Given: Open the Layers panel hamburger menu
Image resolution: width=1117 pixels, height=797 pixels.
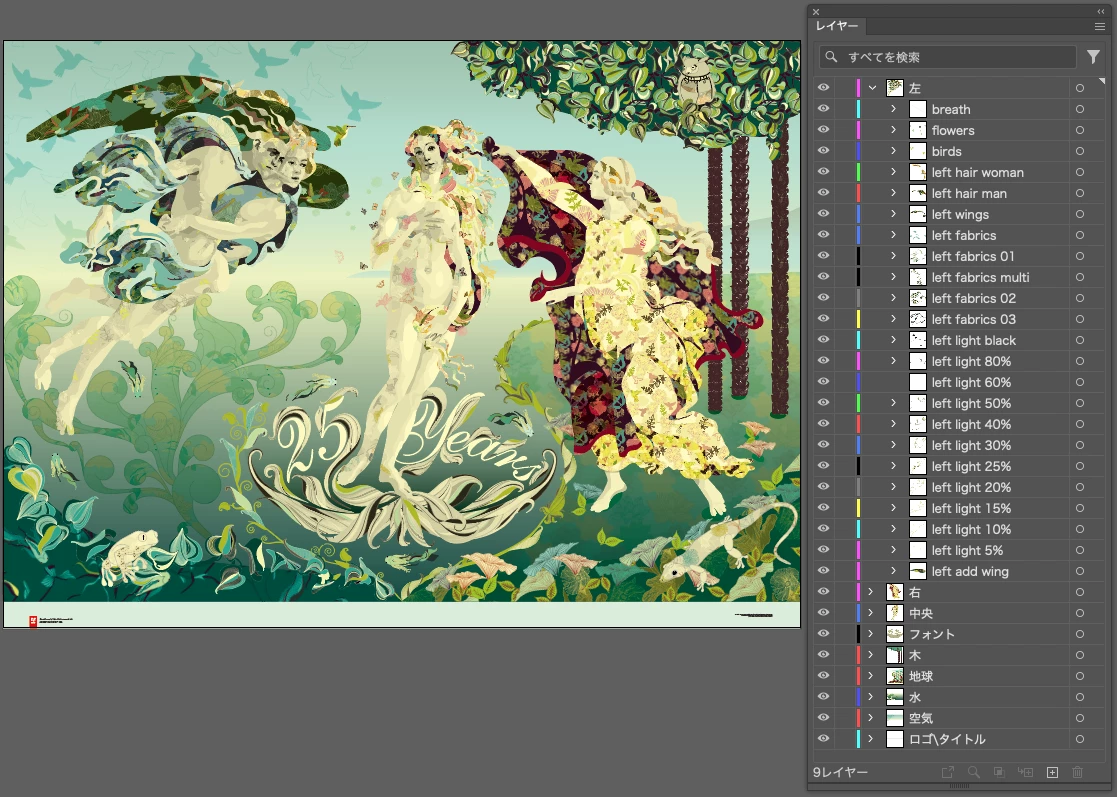Looking at the screenshot, I should (1099, 26).
